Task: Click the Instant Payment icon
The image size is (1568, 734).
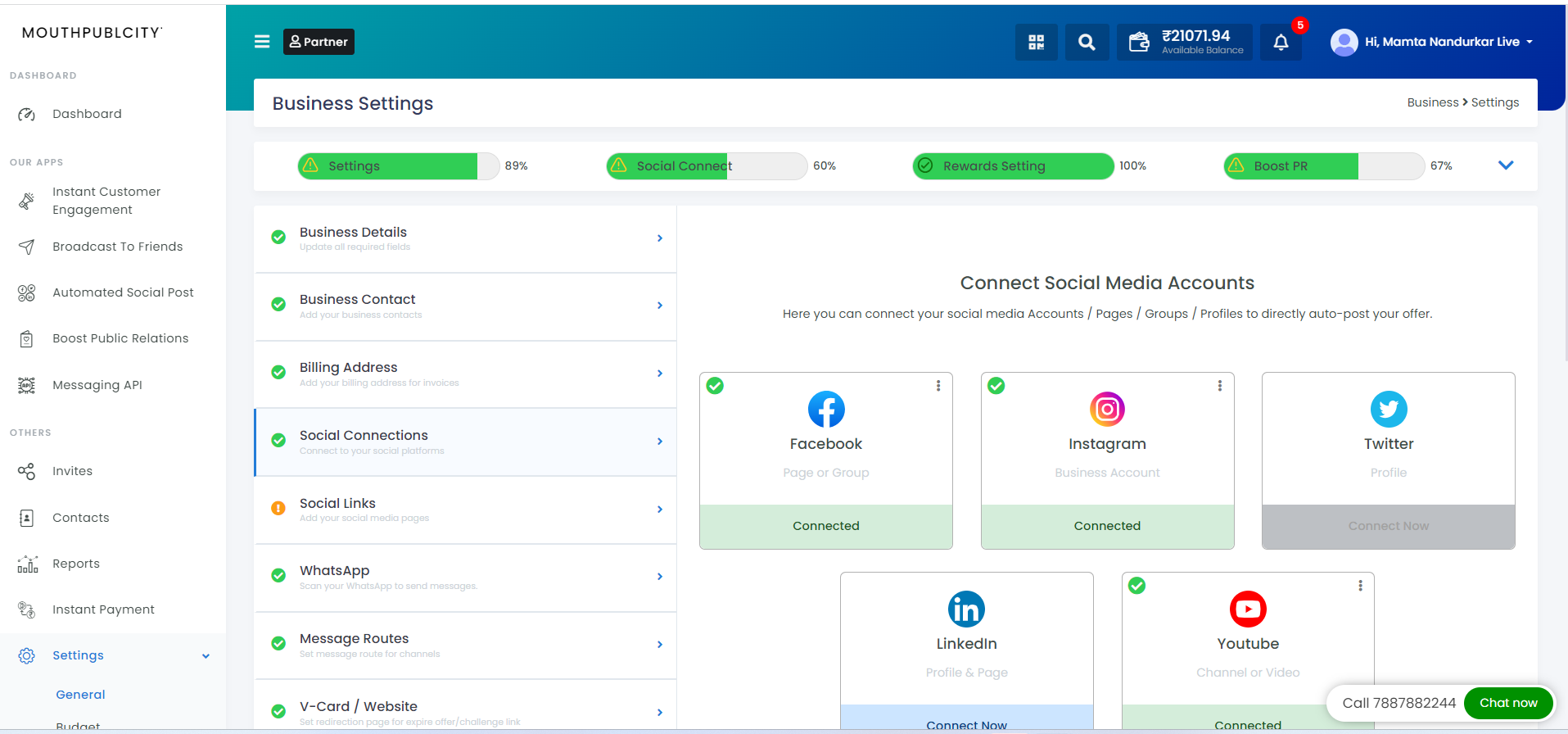Action: point(27,609)
